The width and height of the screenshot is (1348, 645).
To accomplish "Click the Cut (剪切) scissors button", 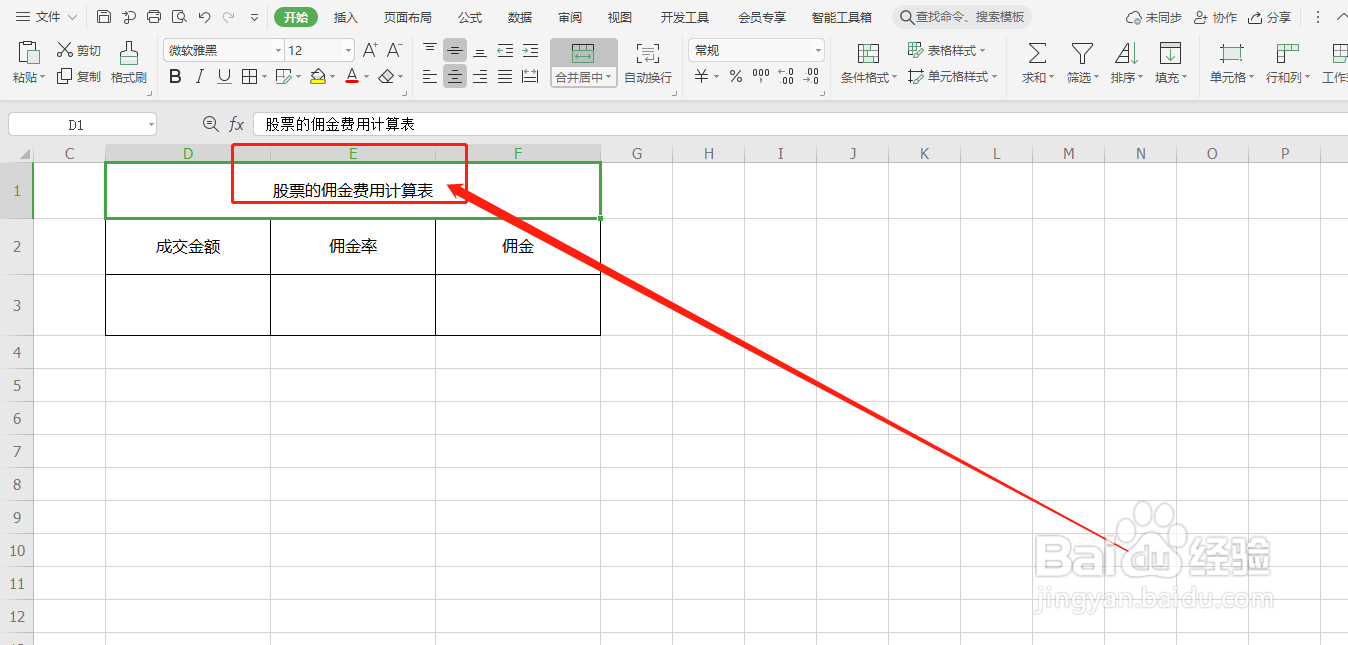I will tap(78, 50).
